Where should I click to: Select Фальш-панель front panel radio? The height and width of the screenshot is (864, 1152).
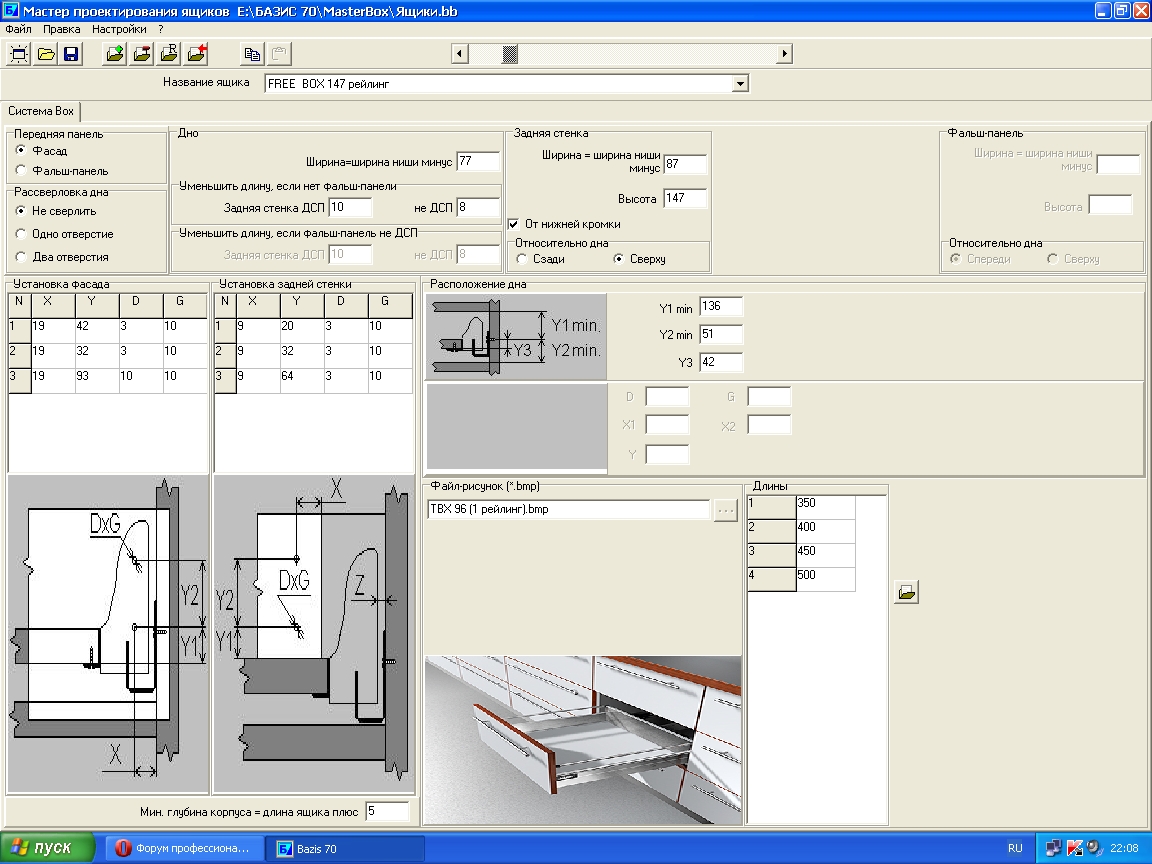click(x=21, y=170)
